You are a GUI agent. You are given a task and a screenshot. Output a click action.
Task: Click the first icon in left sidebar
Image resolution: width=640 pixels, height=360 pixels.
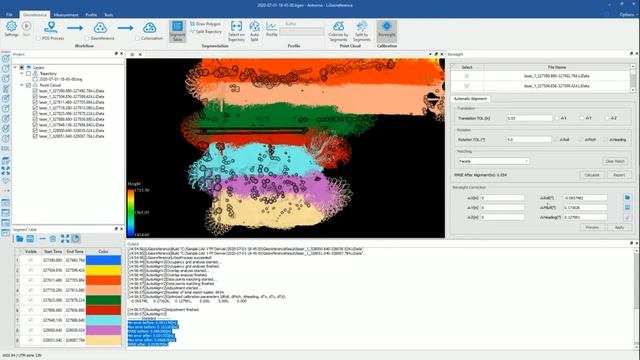[x=6, y=59]
